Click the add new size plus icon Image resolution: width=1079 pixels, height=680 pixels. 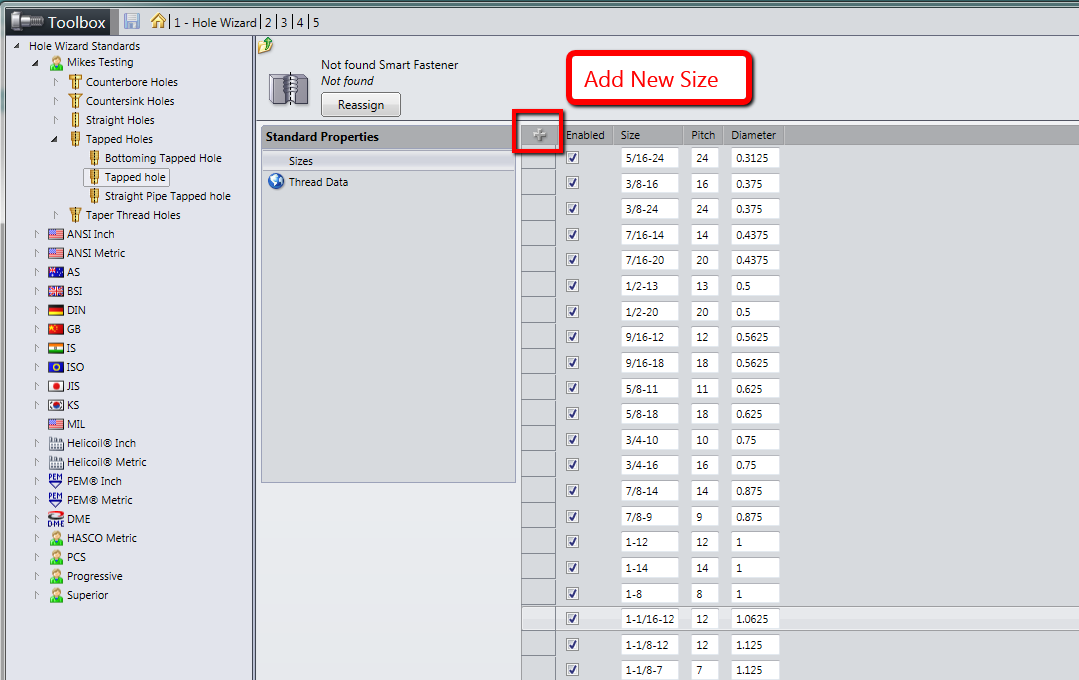tap(540, 135)
